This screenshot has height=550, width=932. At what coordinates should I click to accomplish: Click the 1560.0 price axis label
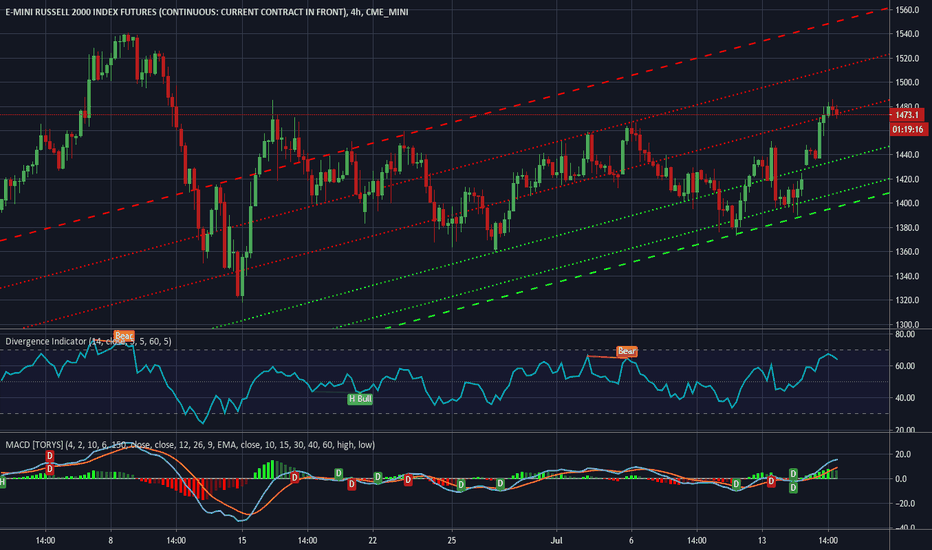pyautogui.click(x=908, y=10)
